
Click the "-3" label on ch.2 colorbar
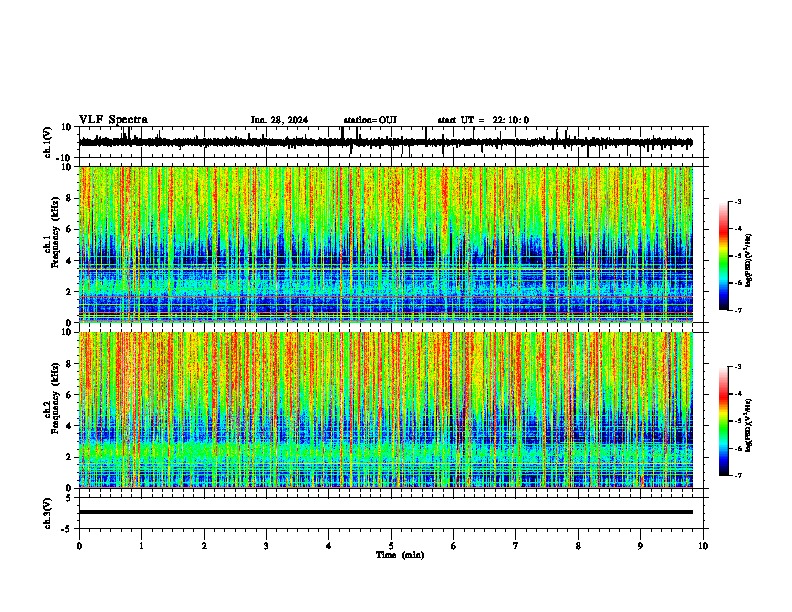tap(737, 367)
